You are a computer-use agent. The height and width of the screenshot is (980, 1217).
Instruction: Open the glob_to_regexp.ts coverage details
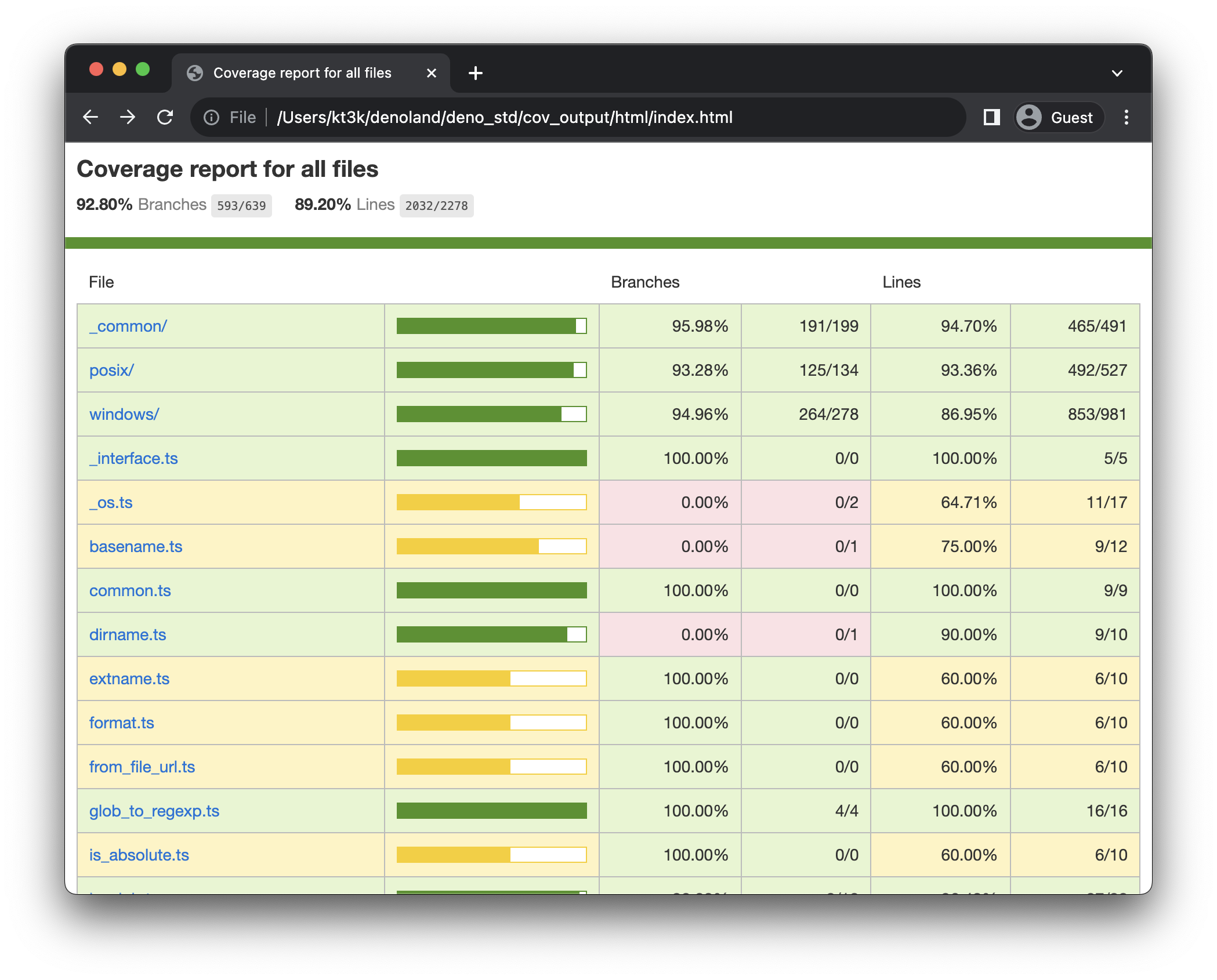(154, 811)
